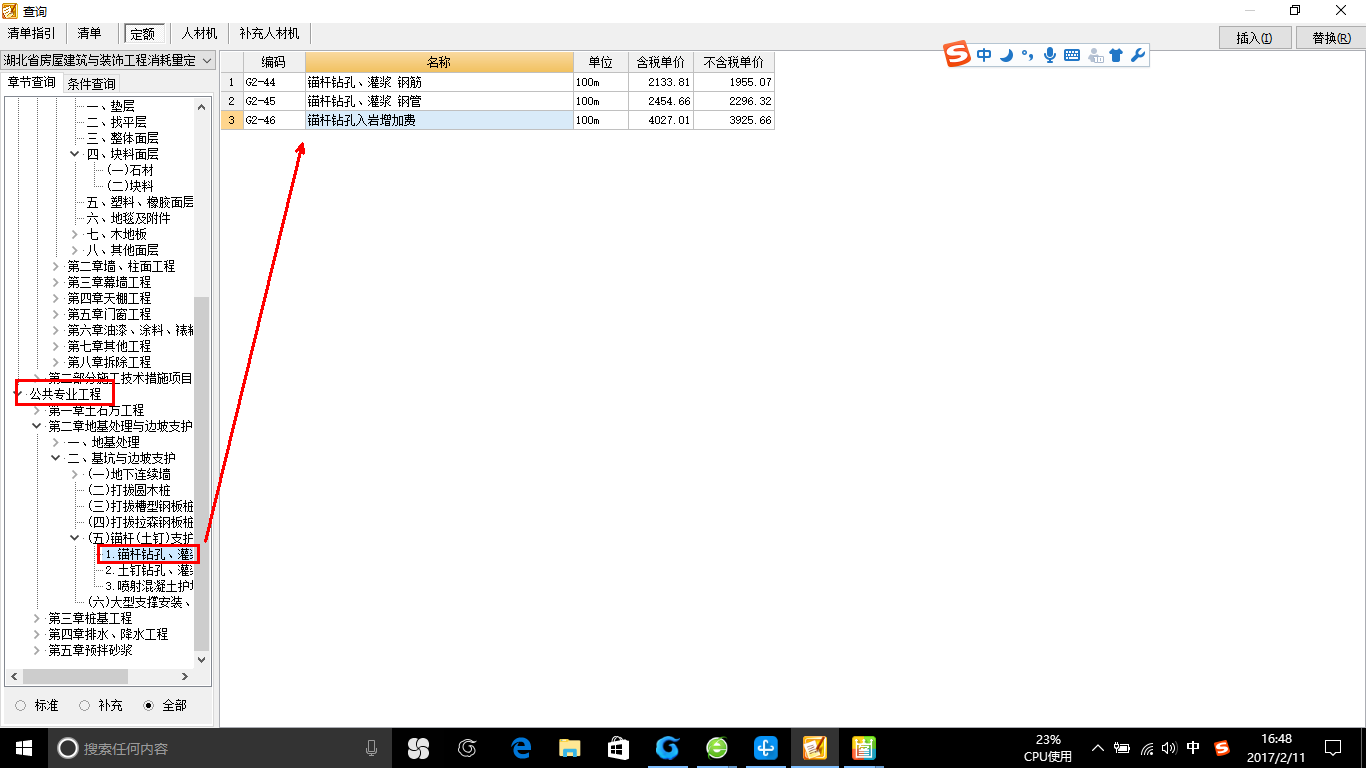
Task: Toggle Chinese/English mode on Sogou bar
Action: tap(985, 55)
